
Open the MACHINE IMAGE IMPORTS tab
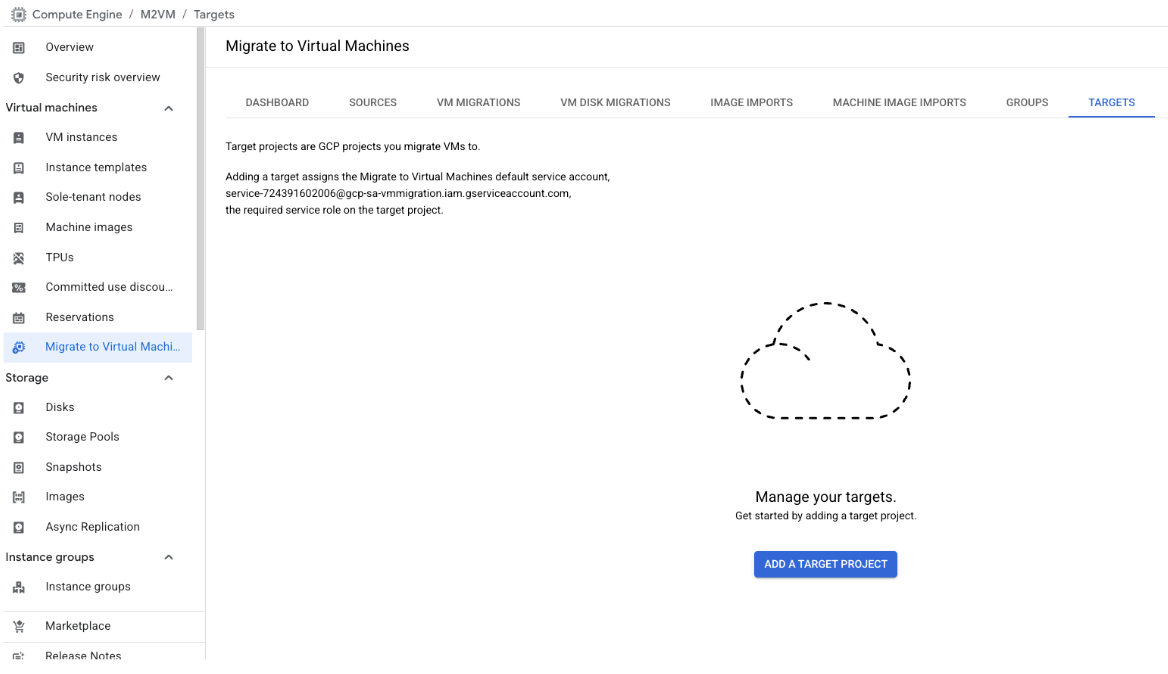point(898,102)
